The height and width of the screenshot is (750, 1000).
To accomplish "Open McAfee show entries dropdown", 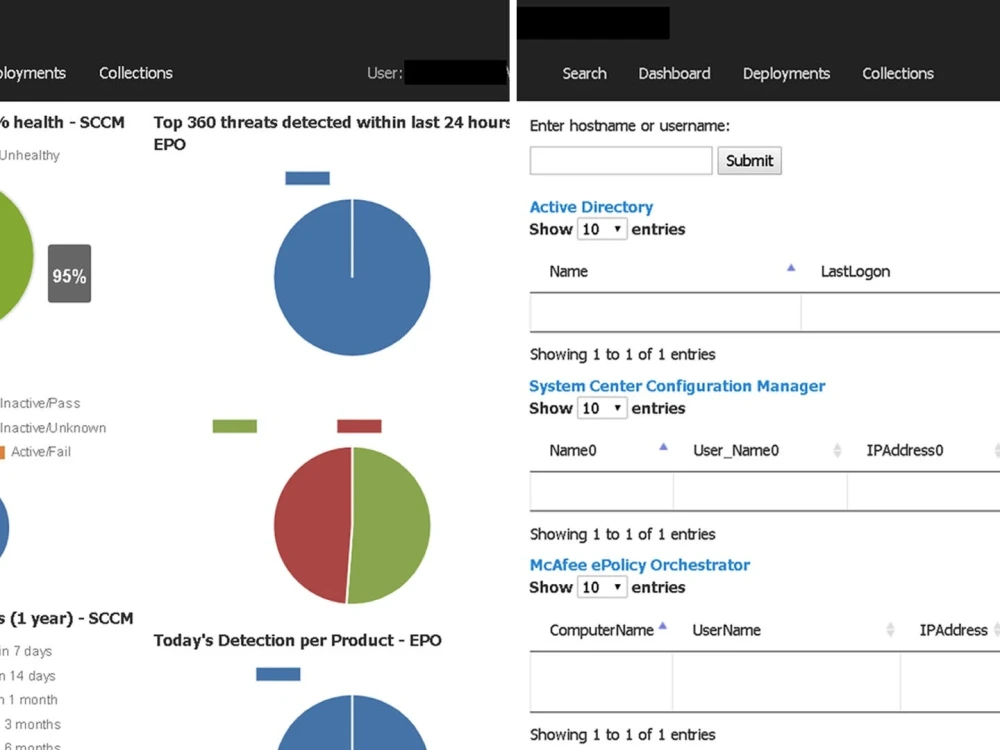I will (x=601, y=587).
